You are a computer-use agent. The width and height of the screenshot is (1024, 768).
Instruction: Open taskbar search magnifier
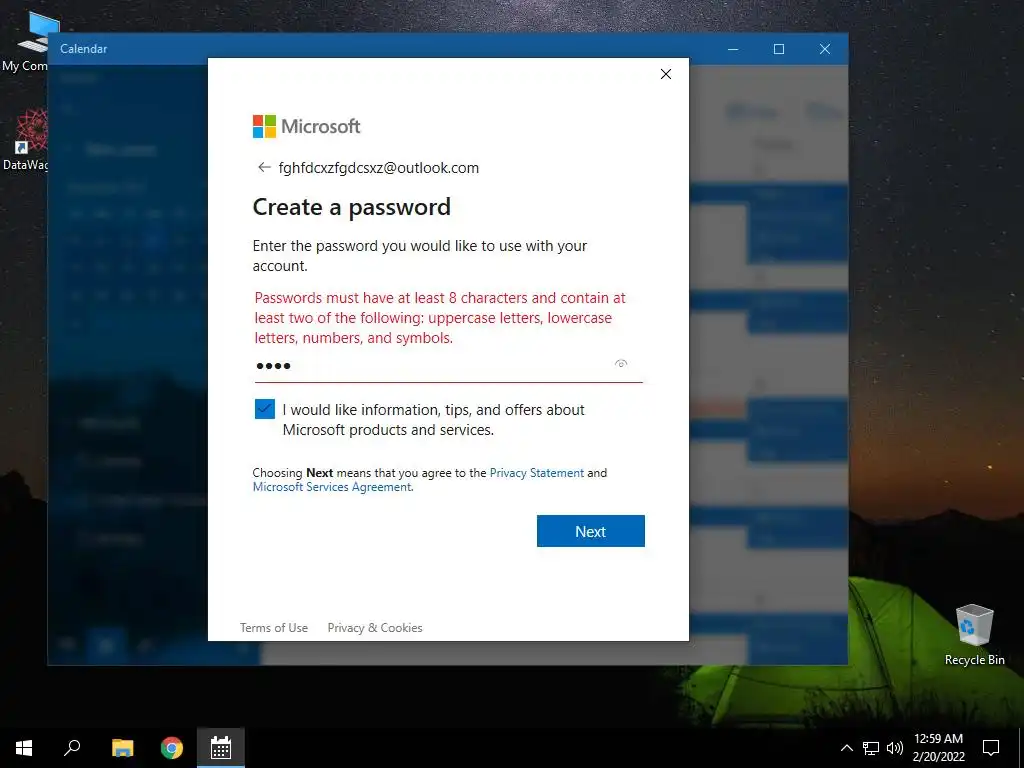(72, 748)
